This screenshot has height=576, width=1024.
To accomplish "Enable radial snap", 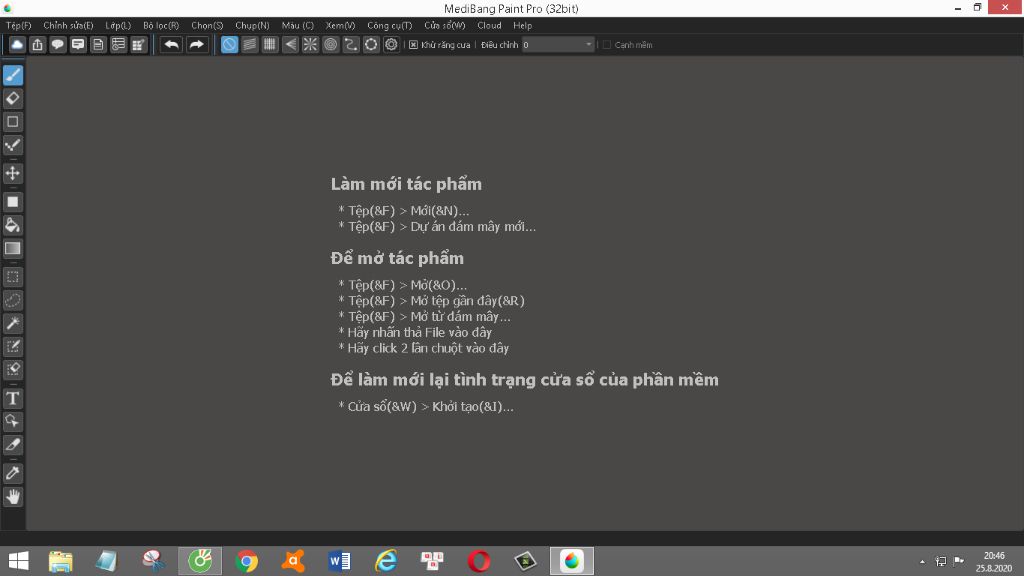I will (310, 44).
